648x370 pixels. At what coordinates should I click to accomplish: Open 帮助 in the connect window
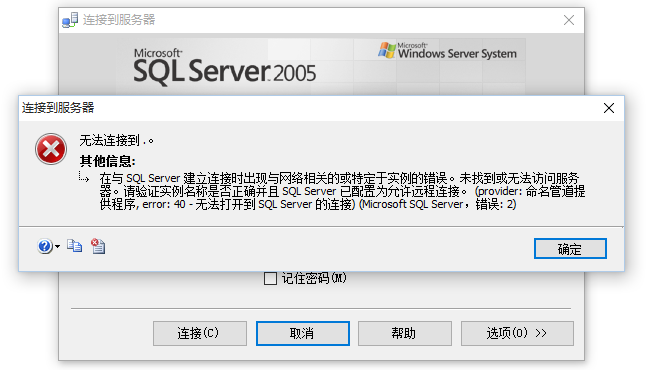pyautogui.click(x=405, y=333)
